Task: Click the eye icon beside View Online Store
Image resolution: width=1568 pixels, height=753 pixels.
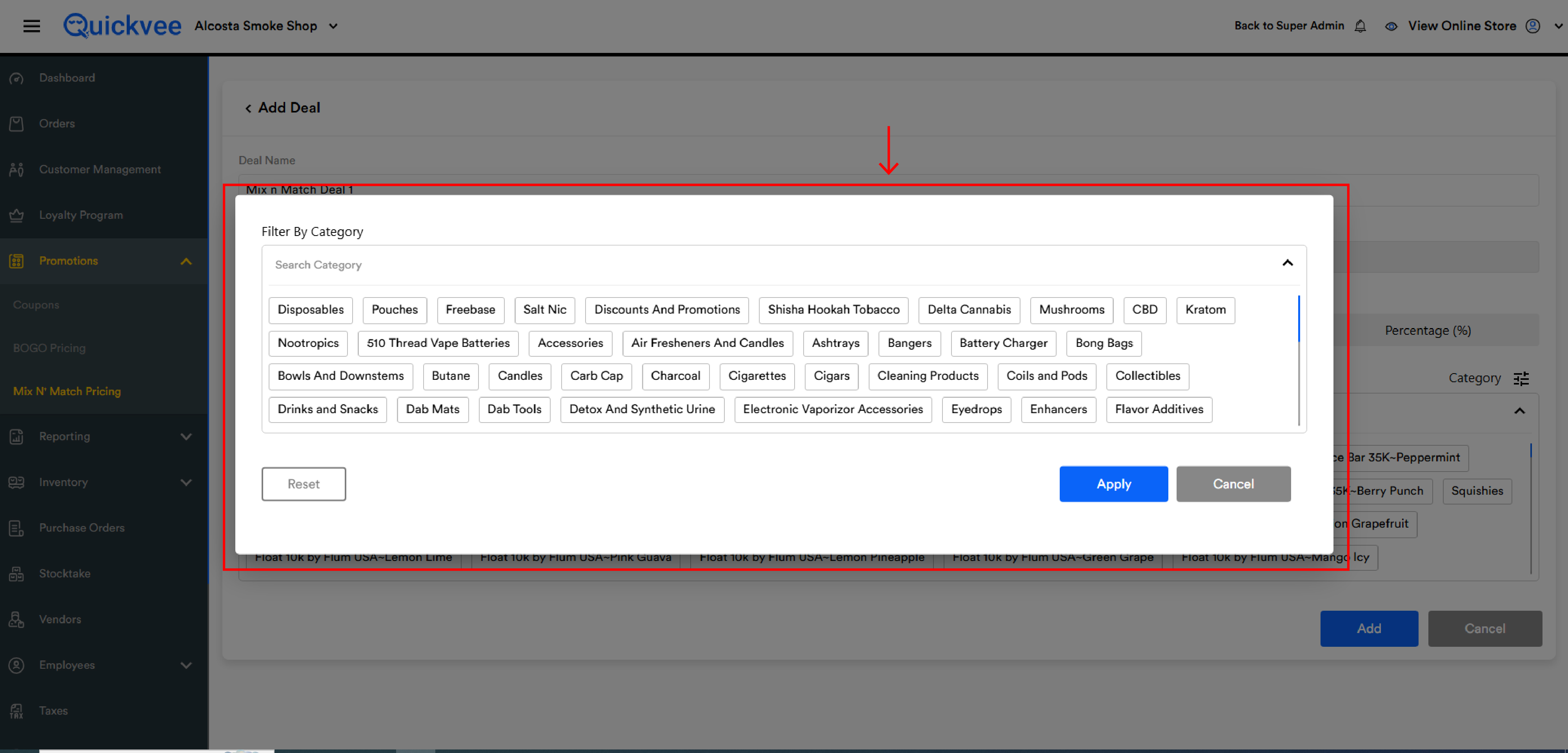Action: coord(1391,26)
